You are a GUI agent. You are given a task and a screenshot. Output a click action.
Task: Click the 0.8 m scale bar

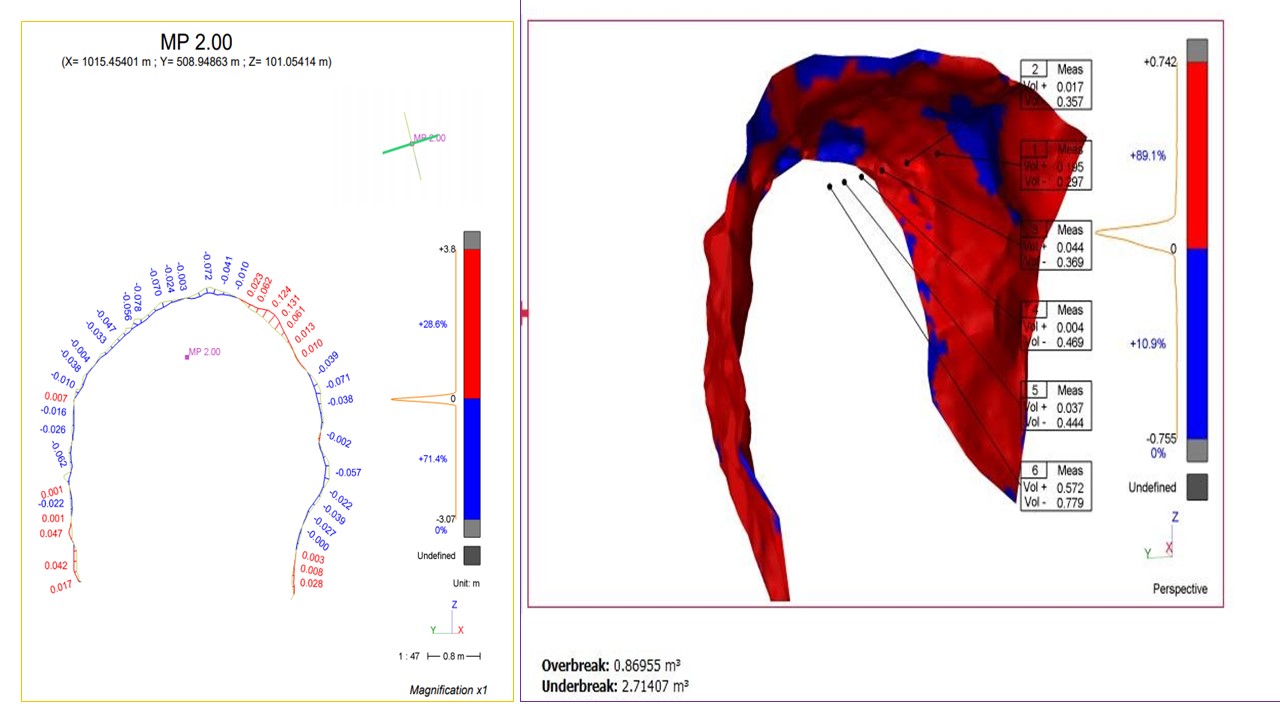click(454, 656)
